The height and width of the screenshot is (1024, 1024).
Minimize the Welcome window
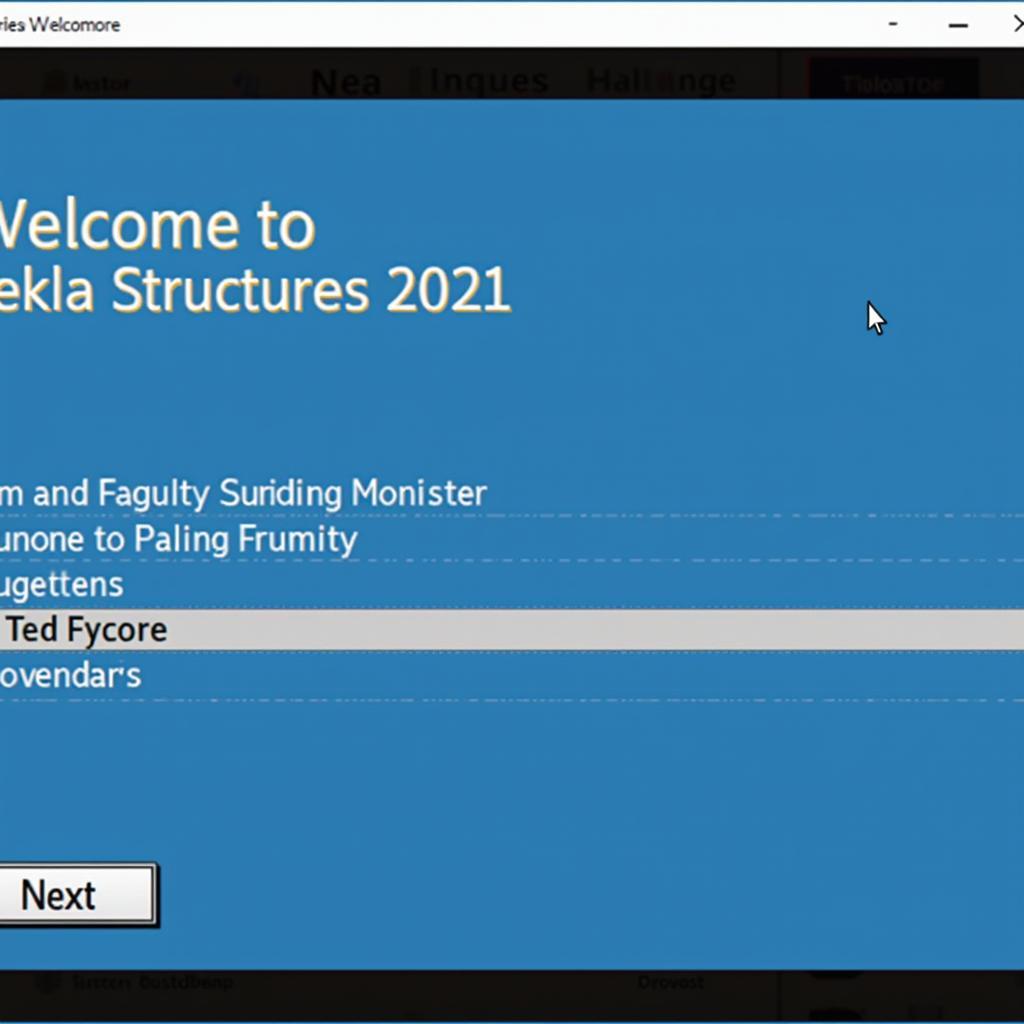point(958,25)
